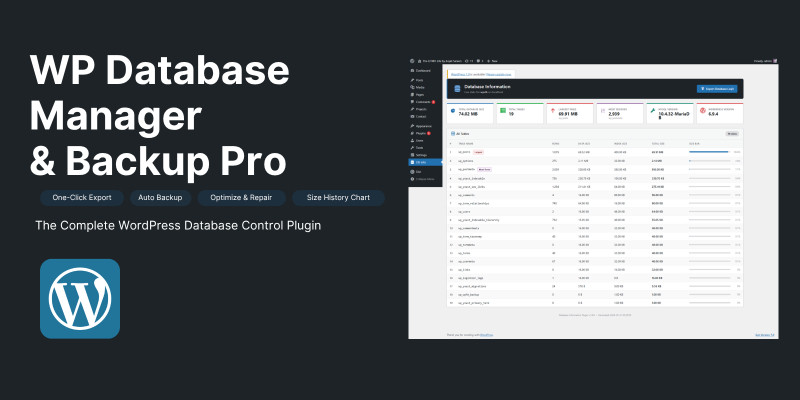Open Appearance in the WordPress sidebar
The width and height of the screenshot is (800, 400).
421,126
